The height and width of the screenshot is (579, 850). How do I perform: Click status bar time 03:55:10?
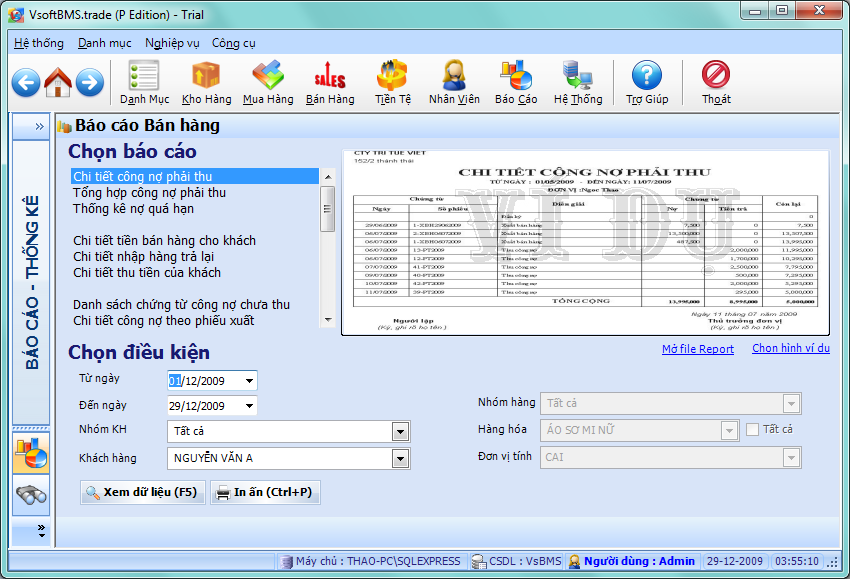click(797, 562)
